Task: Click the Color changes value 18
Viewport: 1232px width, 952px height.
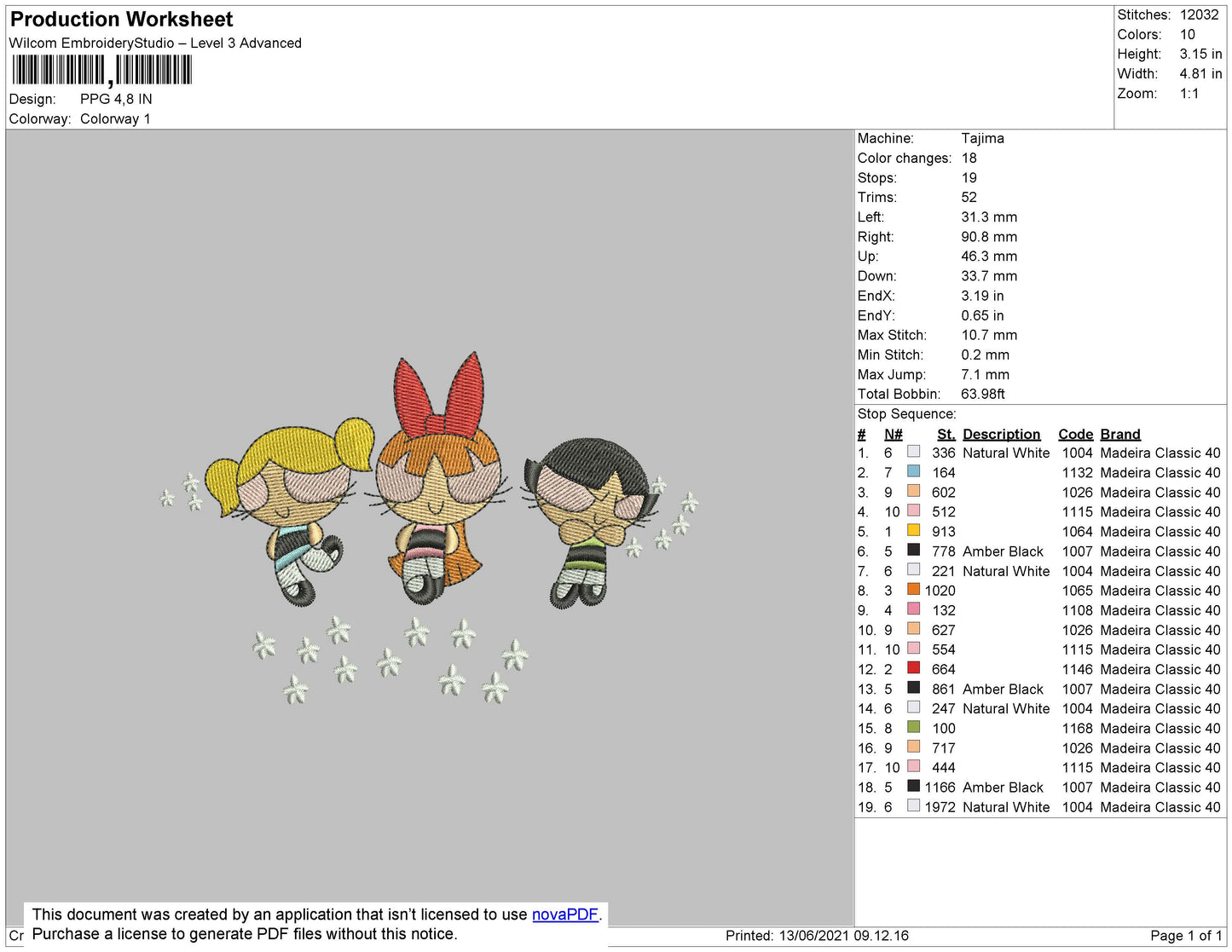Action: coord(969,158)
